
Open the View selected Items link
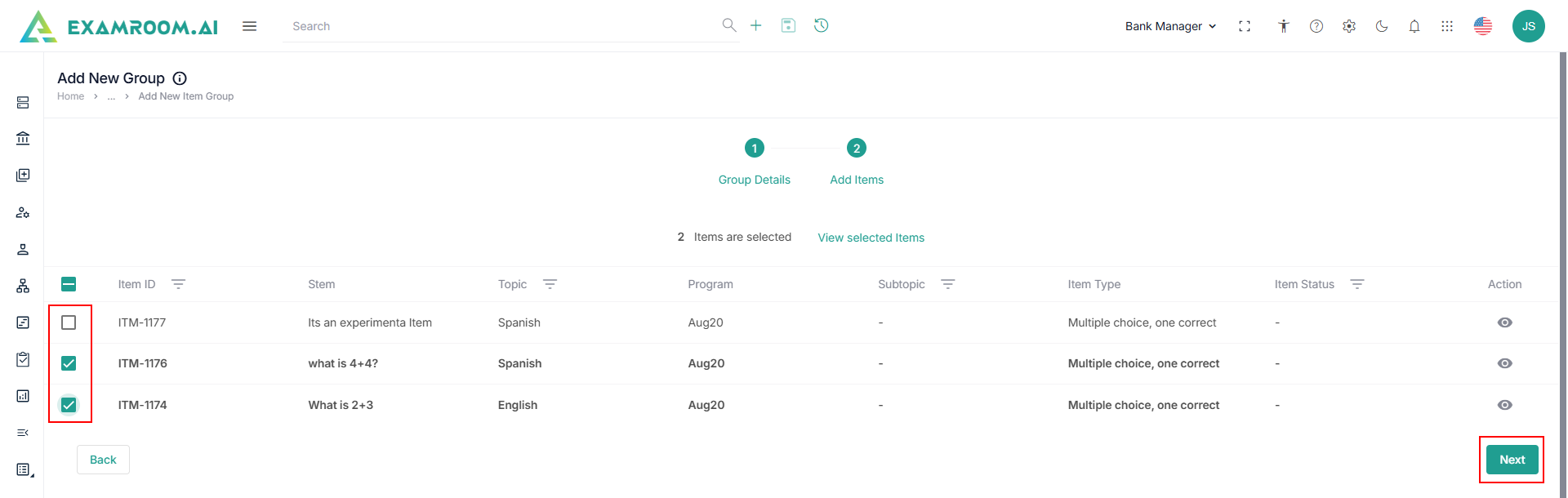pos(871,238)
